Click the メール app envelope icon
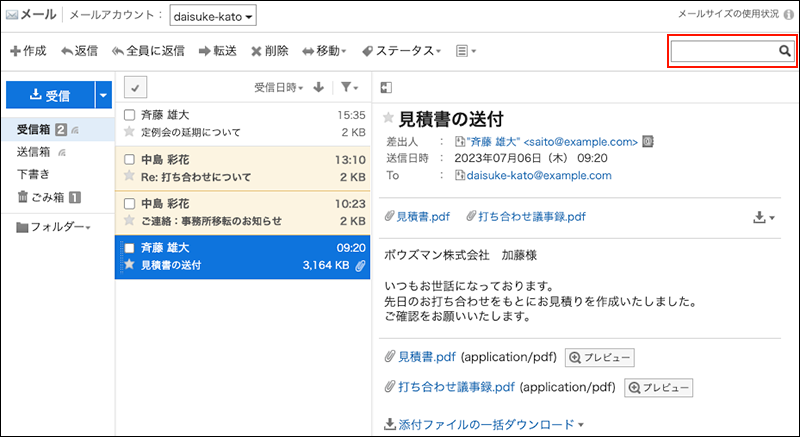This screenshot has width=800, height=437. (12, 15)
